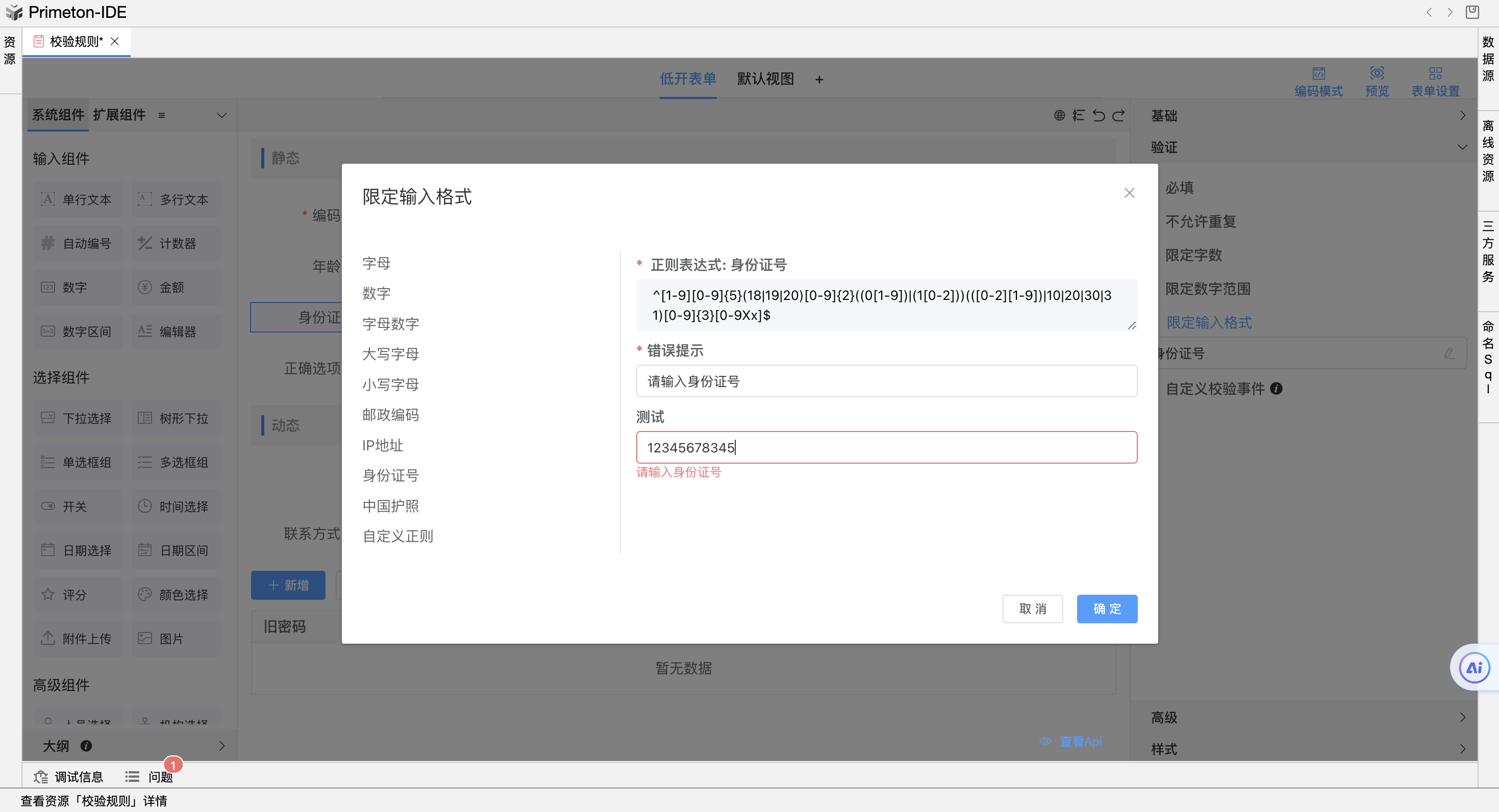Click the floating AI assistant icon
The width and height of the screenshot is (1499, 812).
coord(1473,668)
